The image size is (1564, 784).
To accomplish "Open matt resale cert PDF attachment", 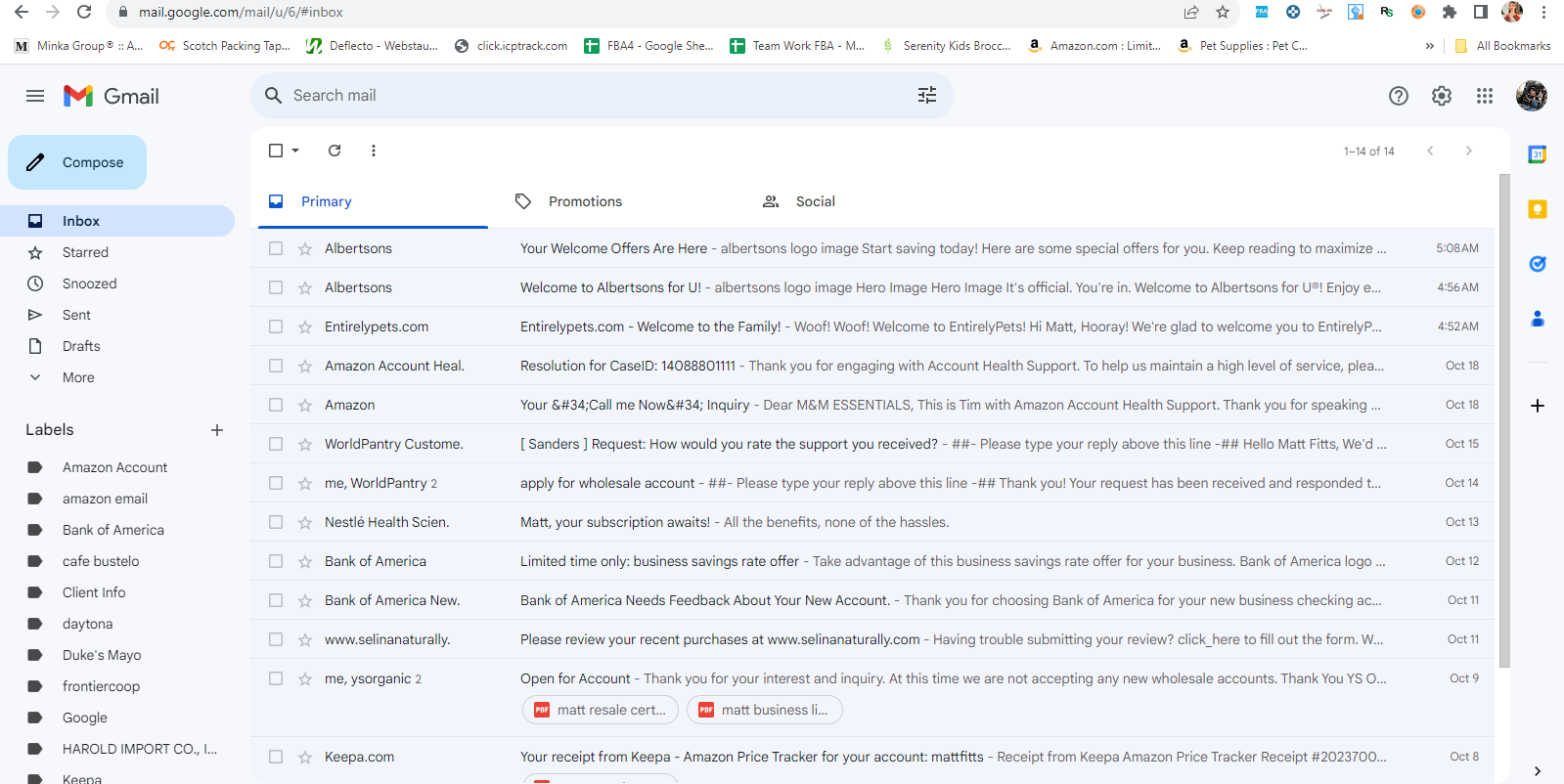I will click(x=601, y=710).
